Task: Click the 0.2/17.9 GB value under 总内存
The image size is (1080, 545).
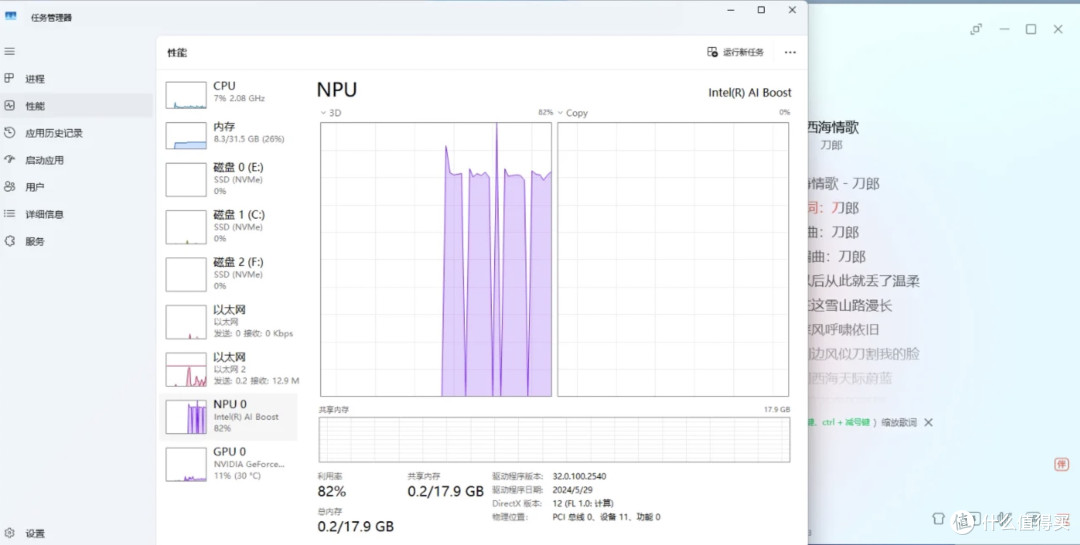Action: tap(355, 526)
